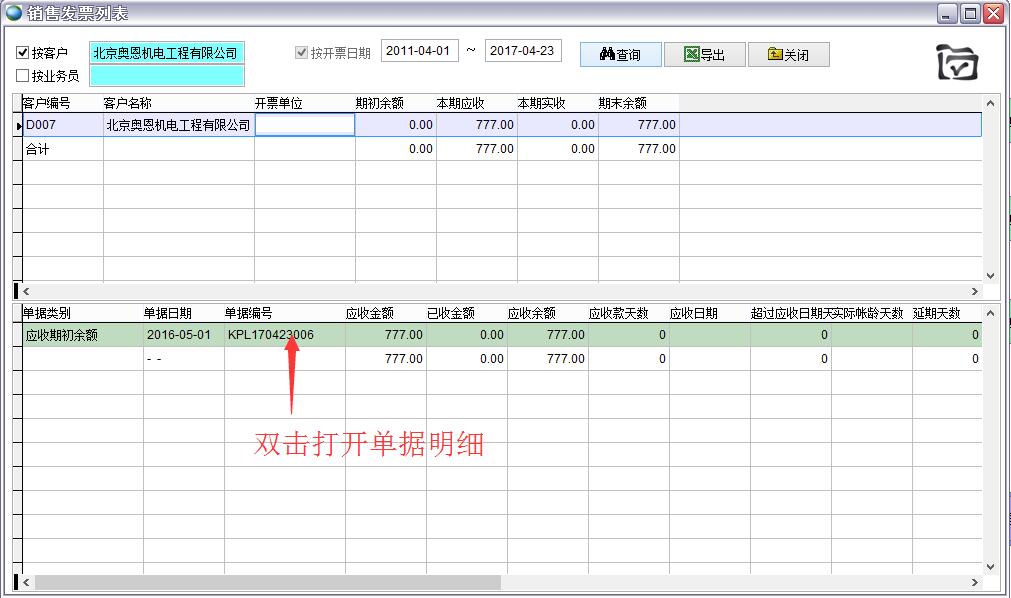The width and height of the screenshot is (1011, 598).
Task: Click the 查询 search button
Action: tap(620, 54)
